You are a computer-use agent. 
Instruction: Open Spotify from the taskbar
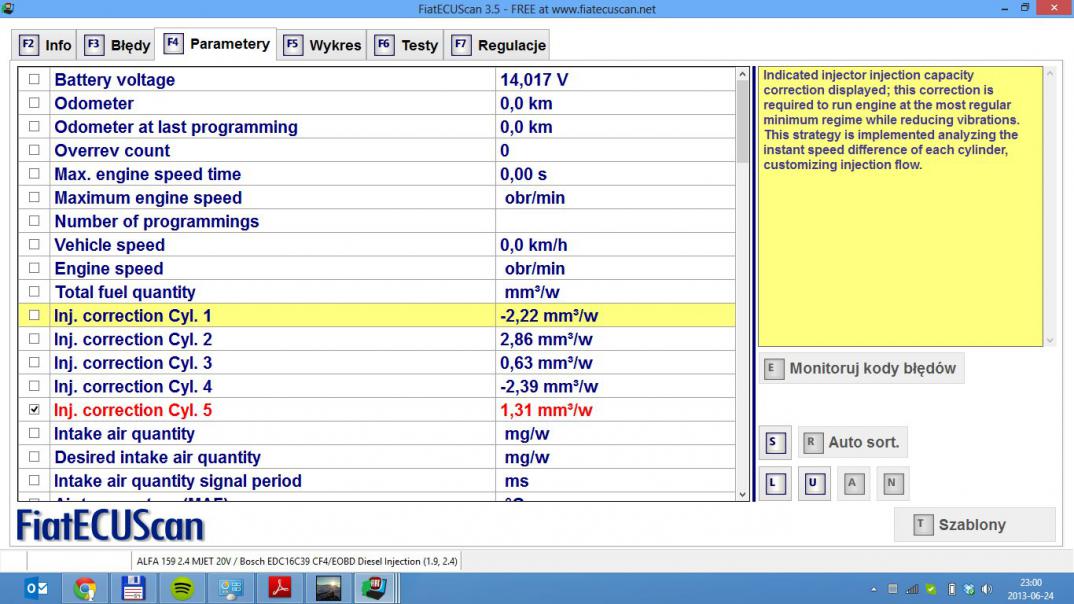pos(182,589)
